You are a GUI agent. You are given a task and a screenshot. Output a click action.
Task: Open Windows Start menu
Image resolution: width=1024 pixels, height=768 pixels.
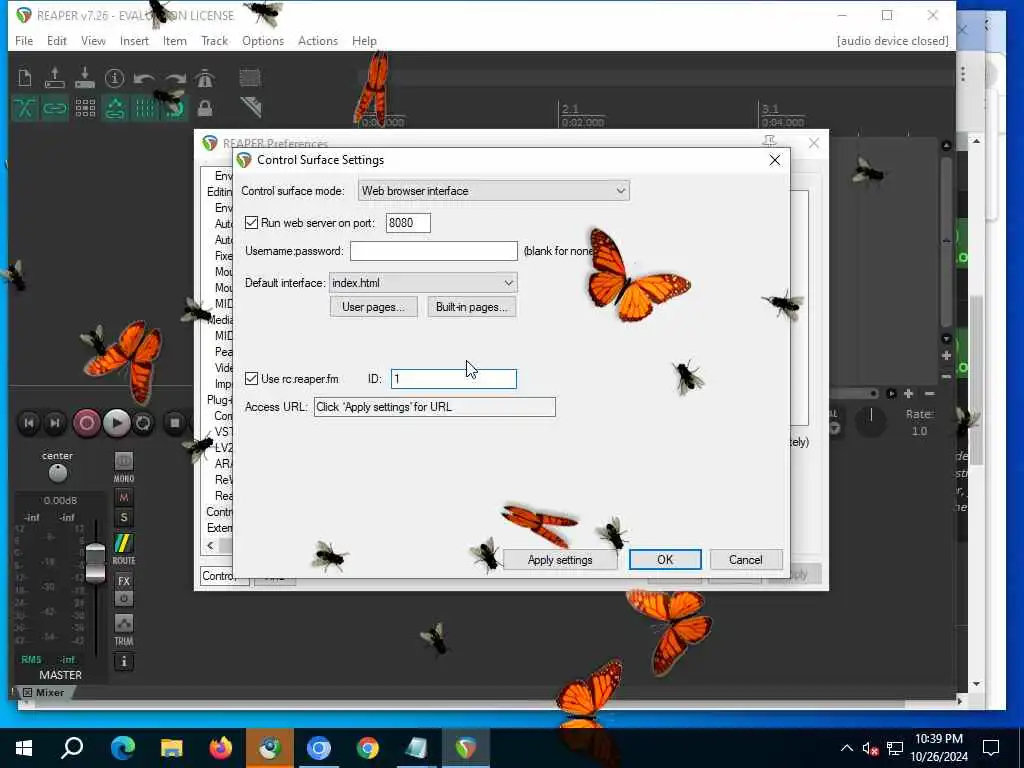(x=24, y=748)
